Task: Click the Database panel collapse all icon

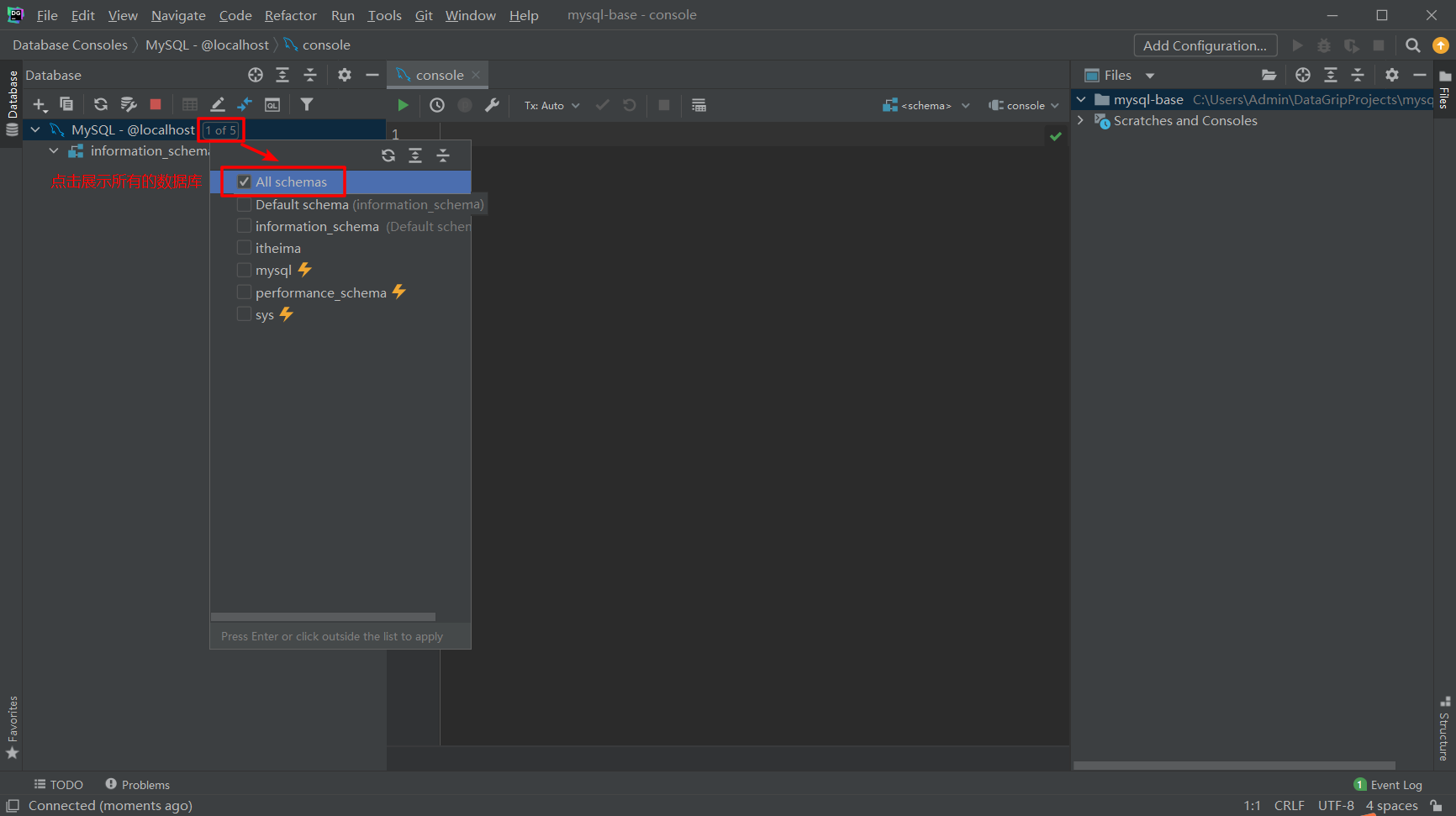Action: [310, 75]
